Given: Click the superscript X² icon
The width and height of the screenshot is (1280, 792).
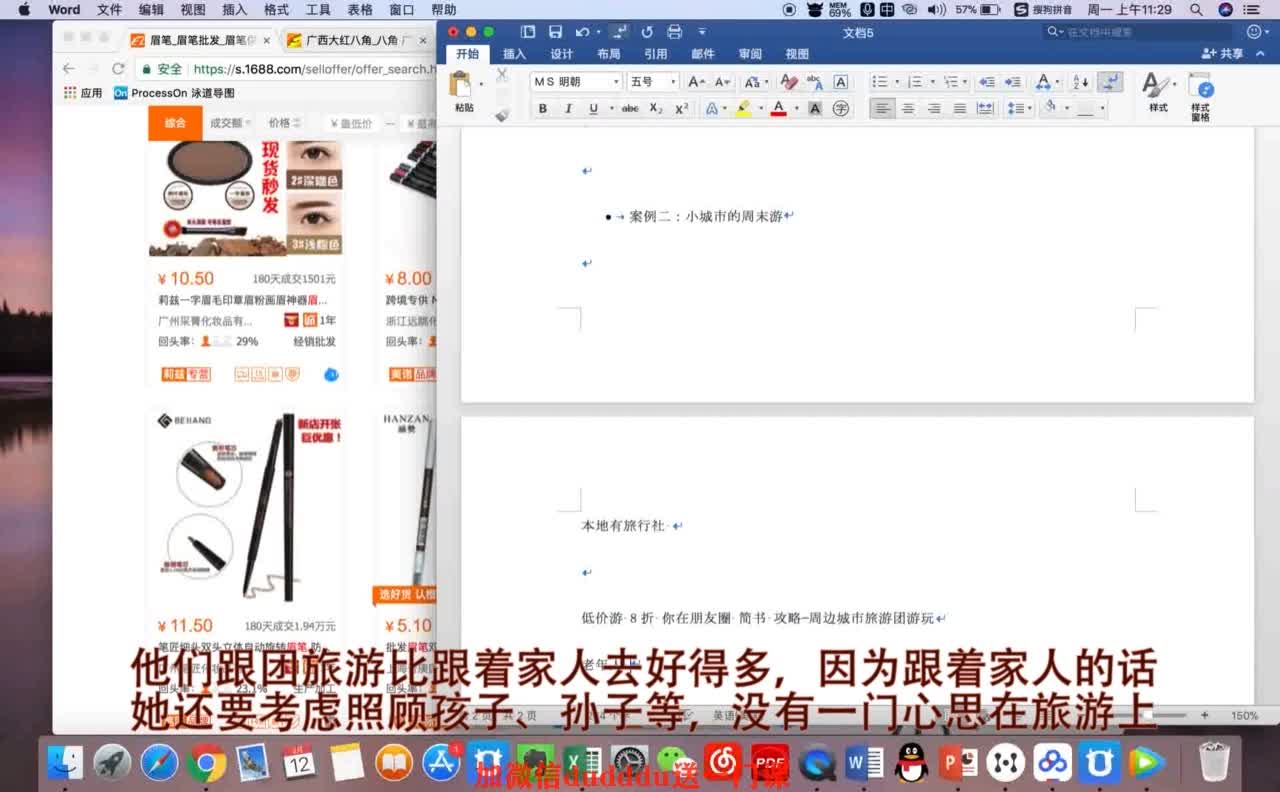Looking at the screenshot, I should (681, 108).
